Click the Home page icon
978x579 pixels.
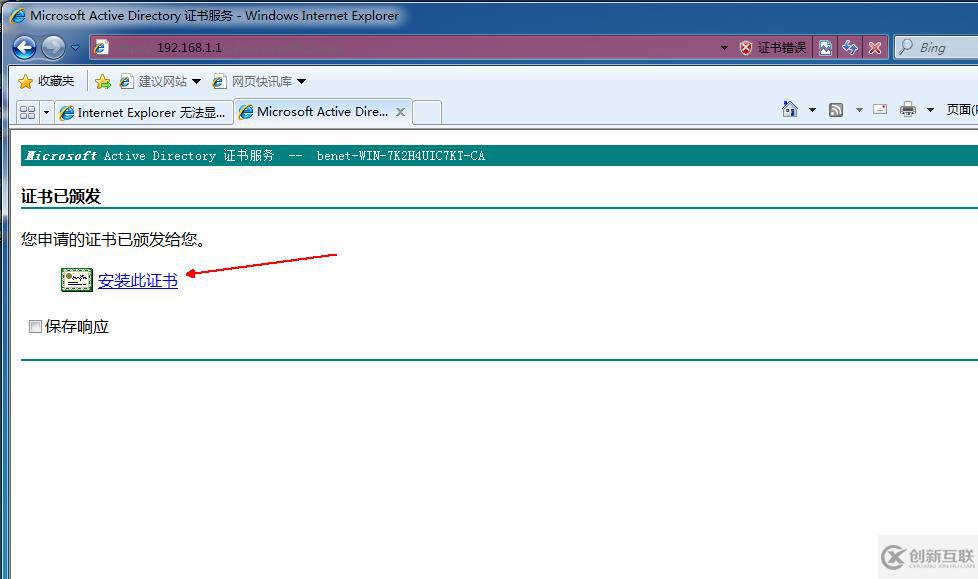(x=790, y=110)
